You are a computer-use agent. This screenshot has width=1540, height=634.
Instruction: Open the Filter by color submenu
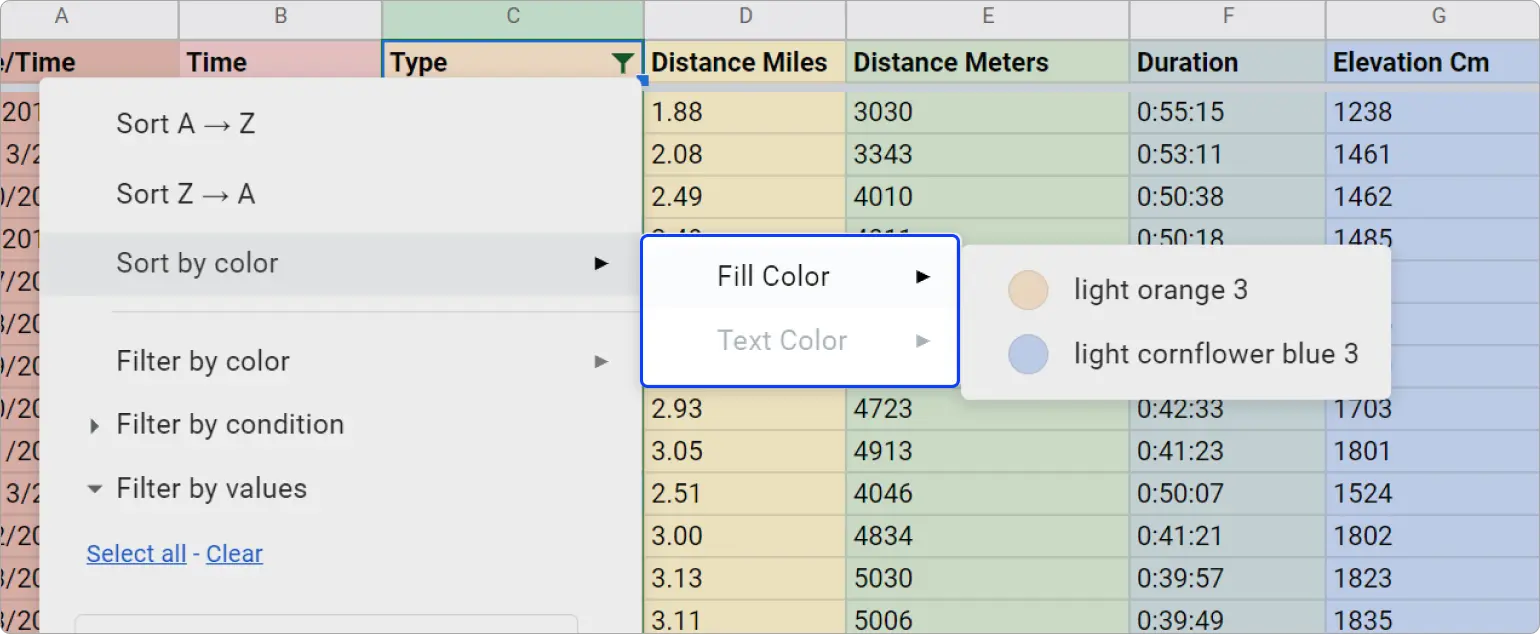tap(203, 362)
